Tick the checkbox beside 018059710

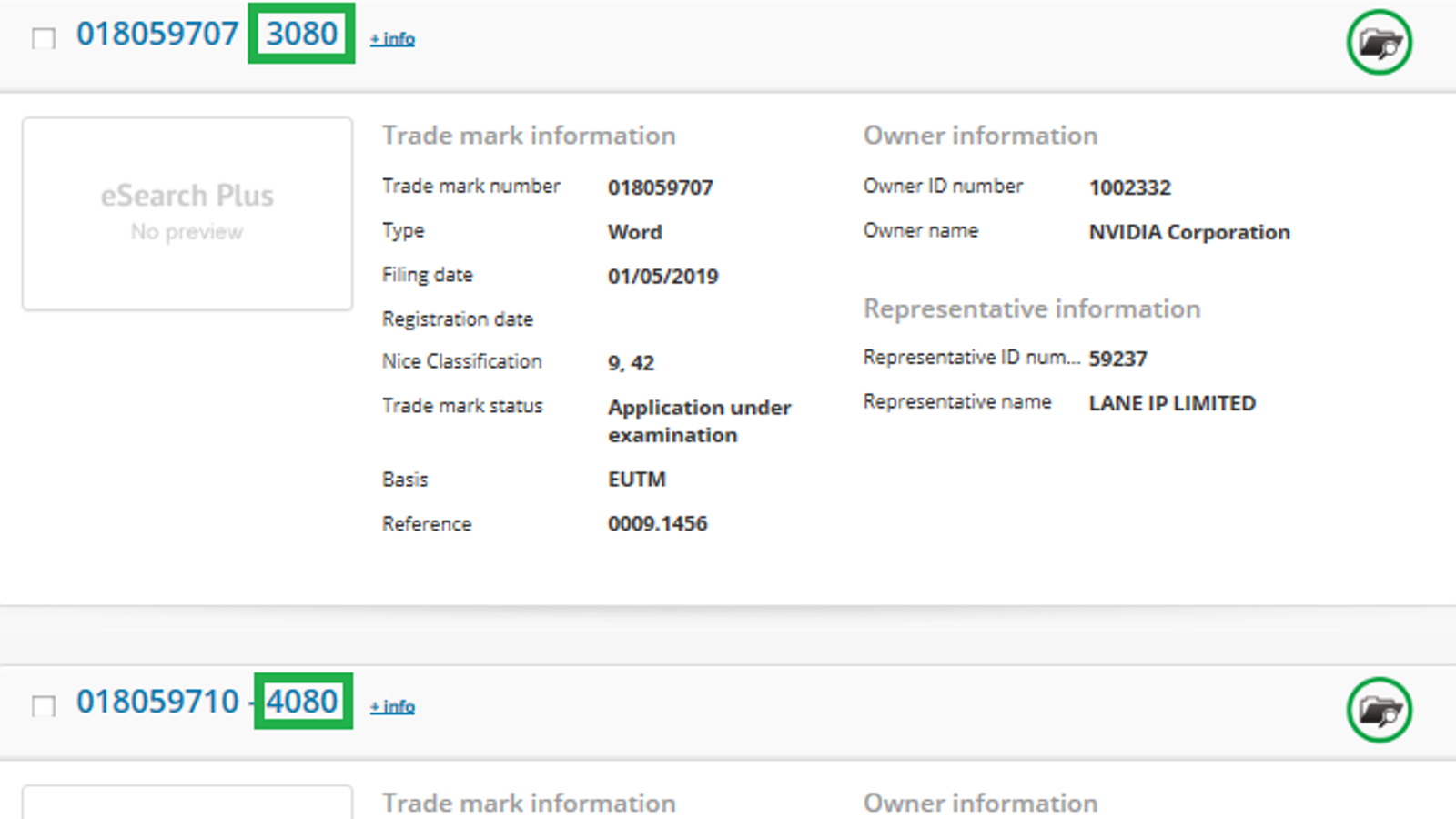click(x=44, y=706)
